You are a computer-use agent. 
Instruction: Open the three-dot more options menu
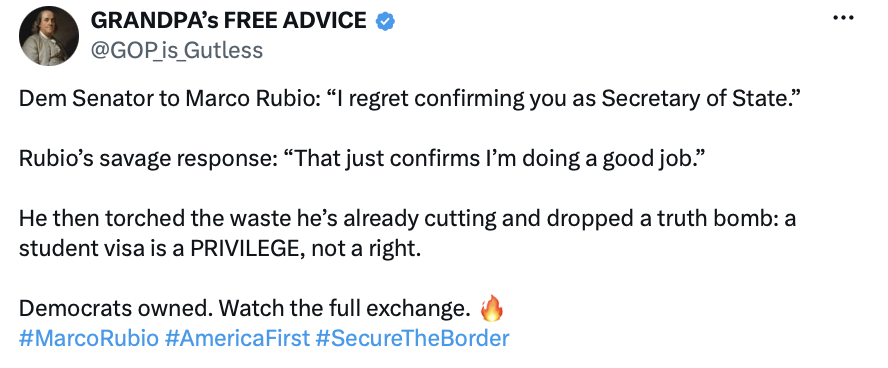click(843, 18)
